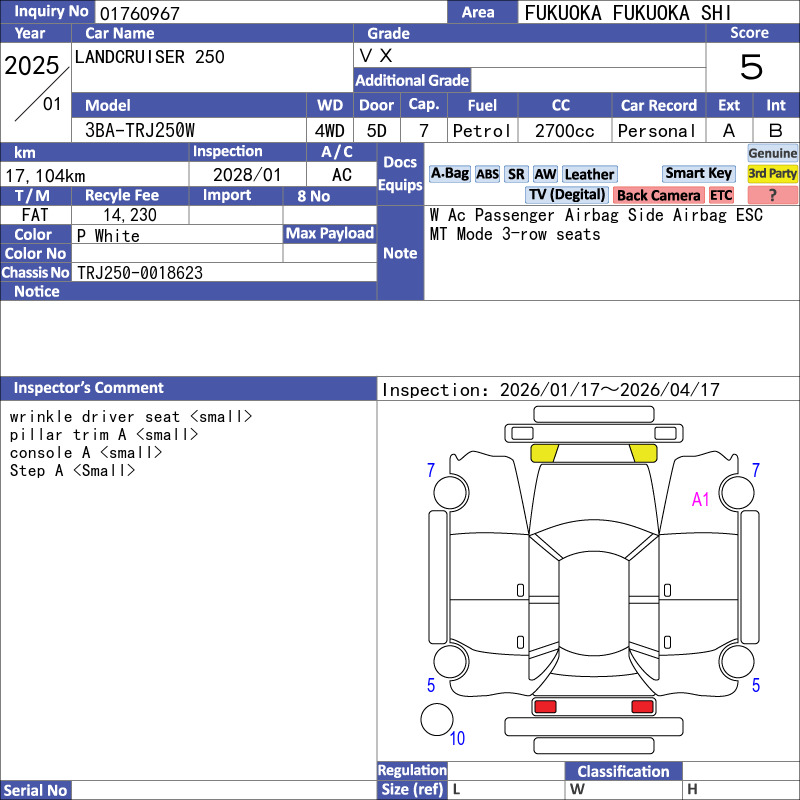800x800 pixels.
Task: Select the ABS equipment badge
Action: (x=487, y=174)
